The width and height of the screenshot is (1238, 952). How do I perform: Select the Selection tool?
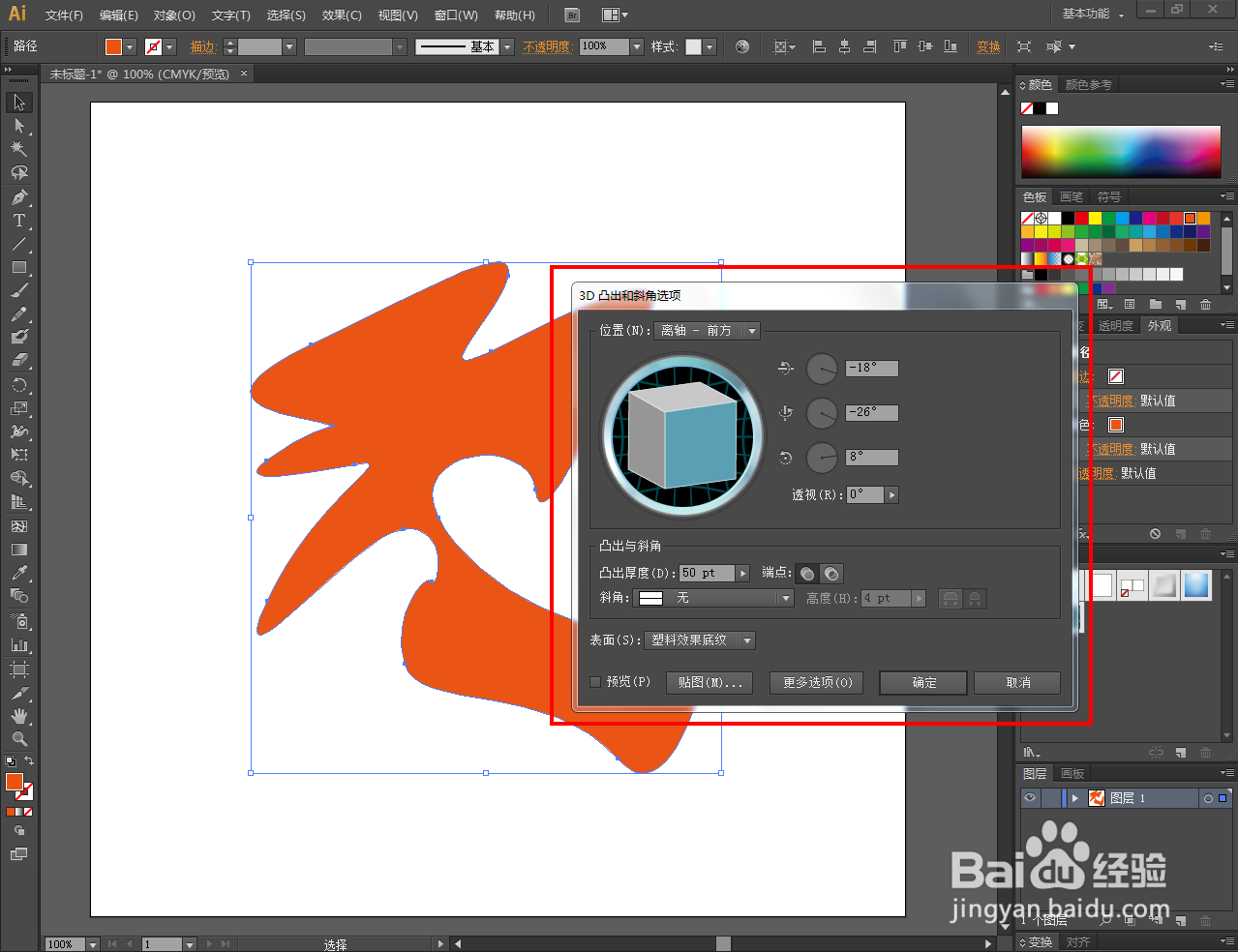tap(19, 103)
